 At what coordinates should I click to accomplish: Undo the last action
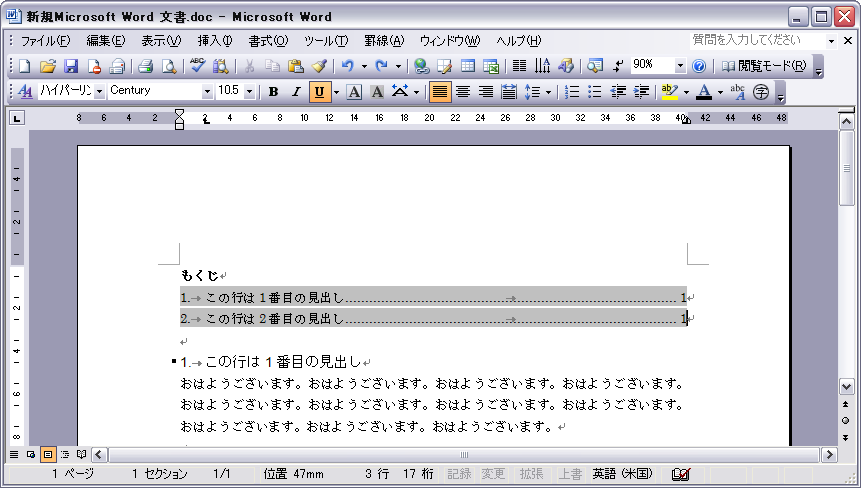[347, 66]
